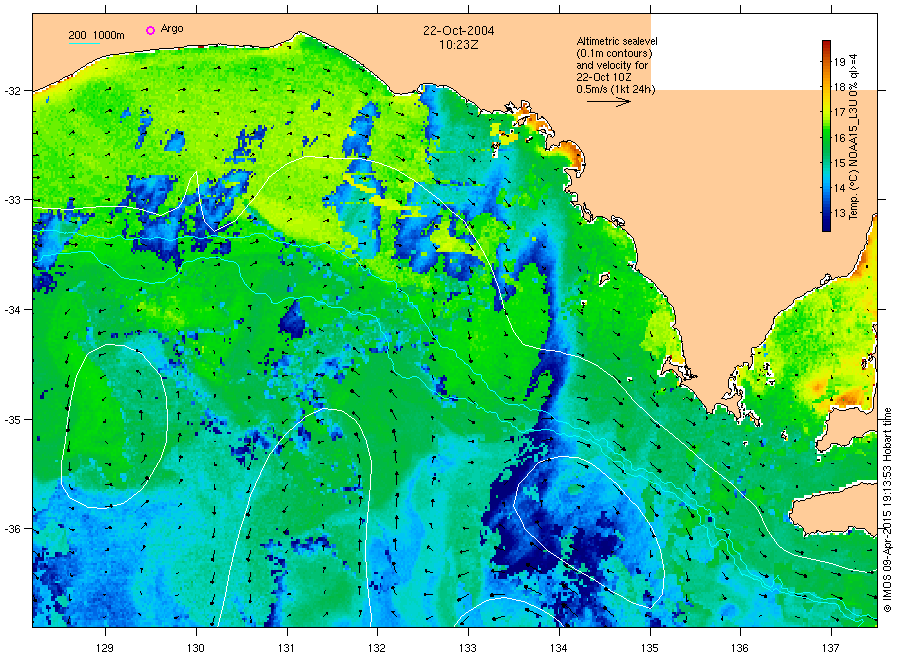900x660 pixels.
Task: Click the -35 latitude axis label
Action: 13,420
